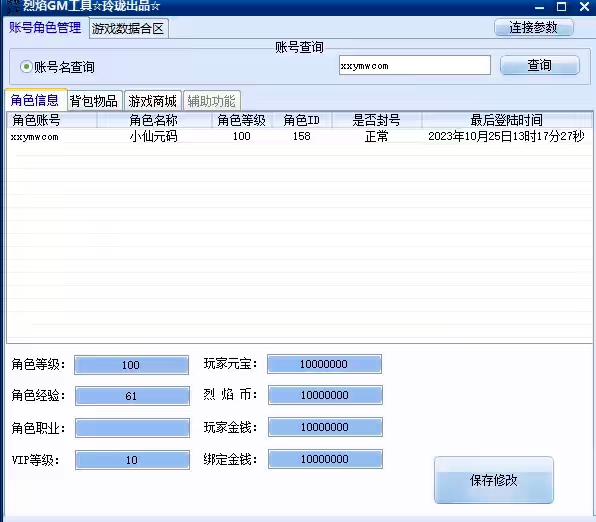Viewport: 596px width, 522px height.
Task: Click the 查询 button
Action: [539, 65]
